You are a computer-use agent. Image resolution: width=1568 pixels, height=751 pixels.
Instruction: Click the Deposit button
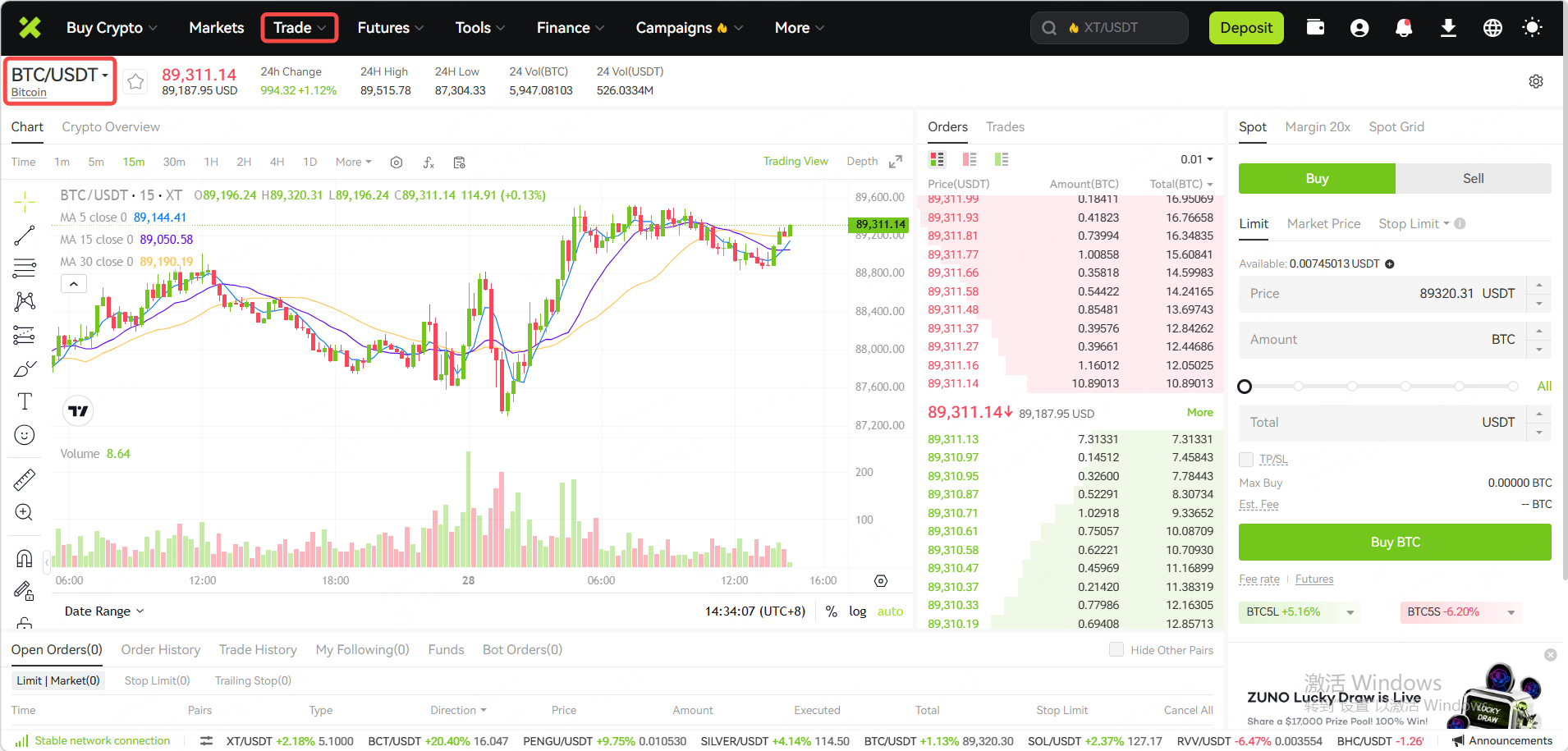tap(1245, 28)
